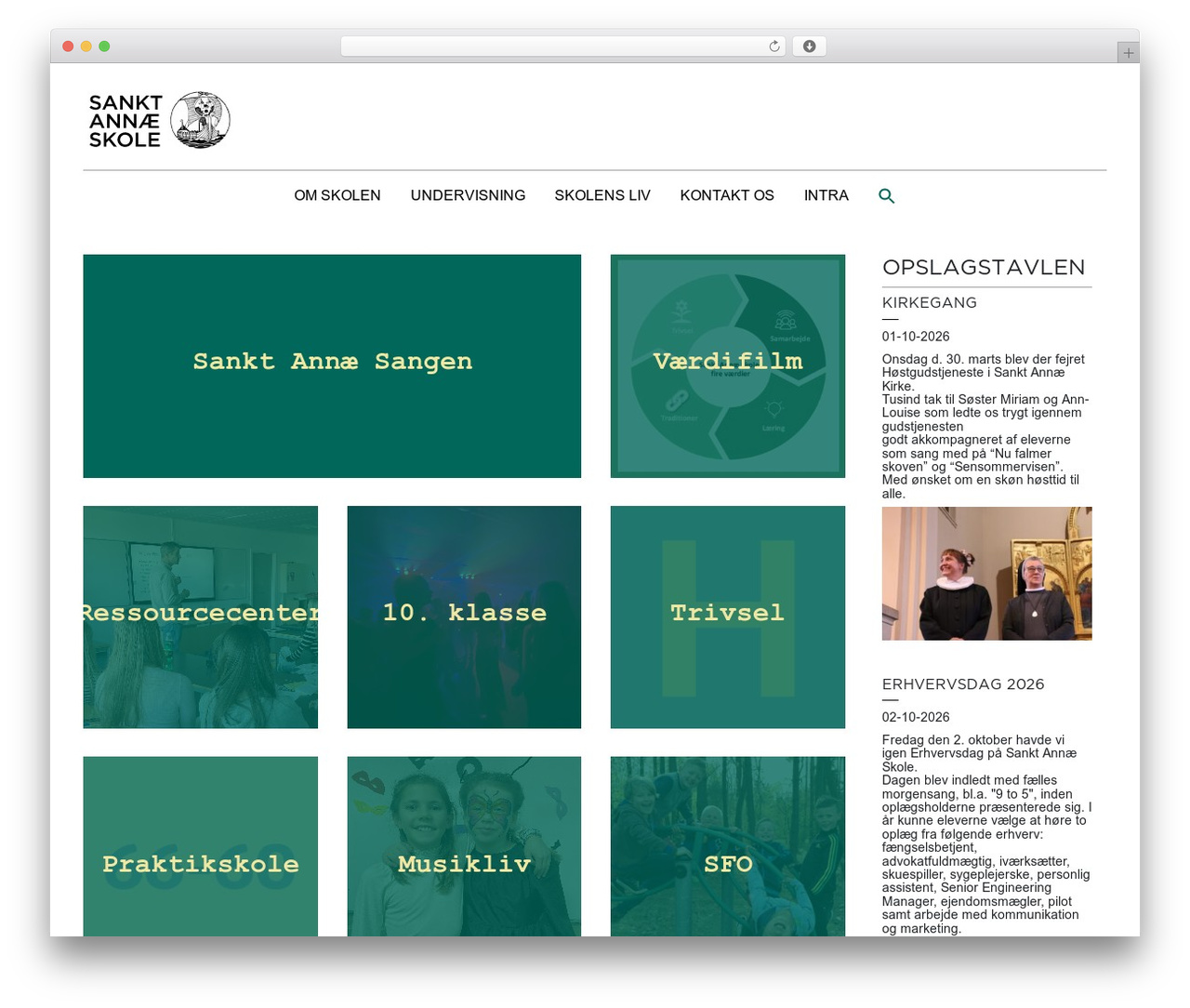Open the Kirkegang photo of two women

coord(986,574)
